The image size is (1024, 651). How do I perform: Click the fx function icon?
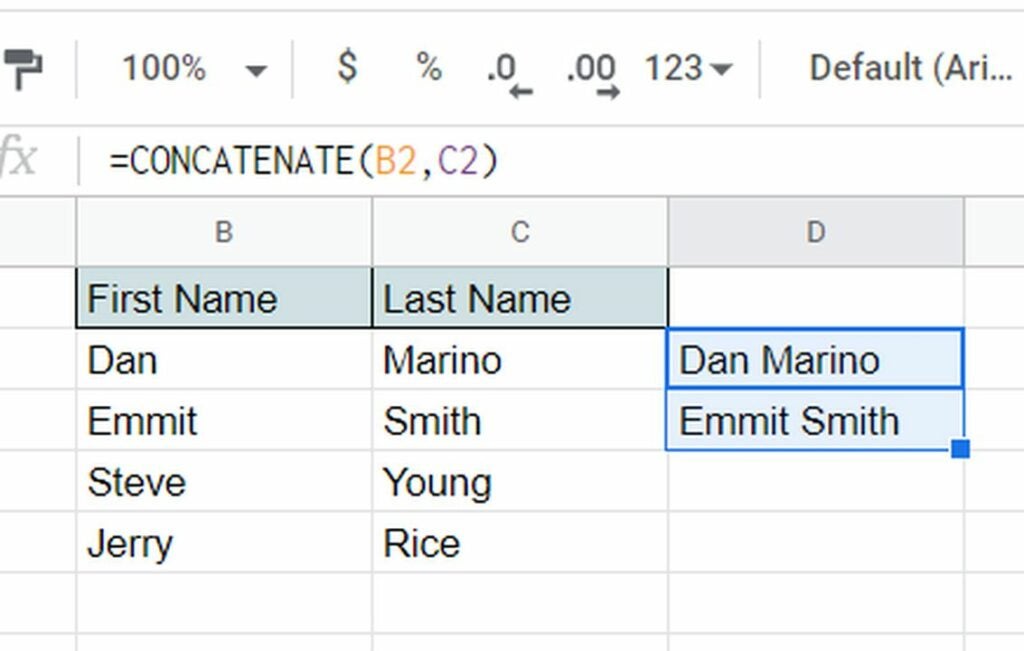click(18, 157)
